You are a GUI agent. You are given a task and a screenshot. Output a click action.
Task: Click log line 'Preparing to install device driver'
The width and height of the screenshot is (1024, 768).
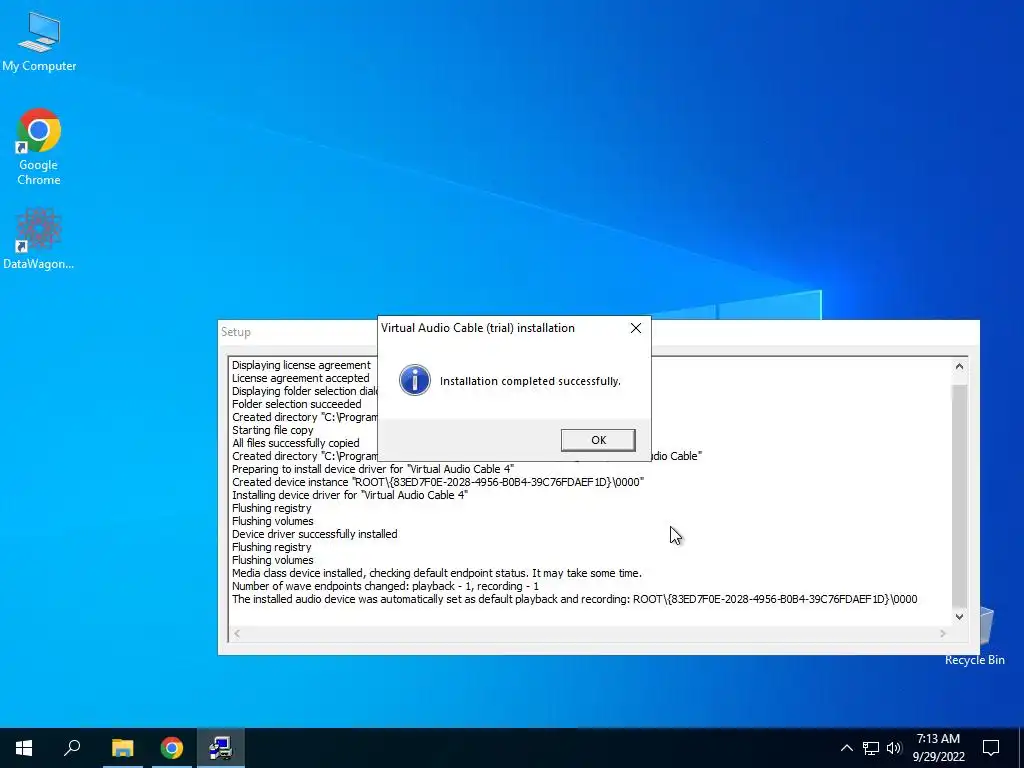point(373,469)
